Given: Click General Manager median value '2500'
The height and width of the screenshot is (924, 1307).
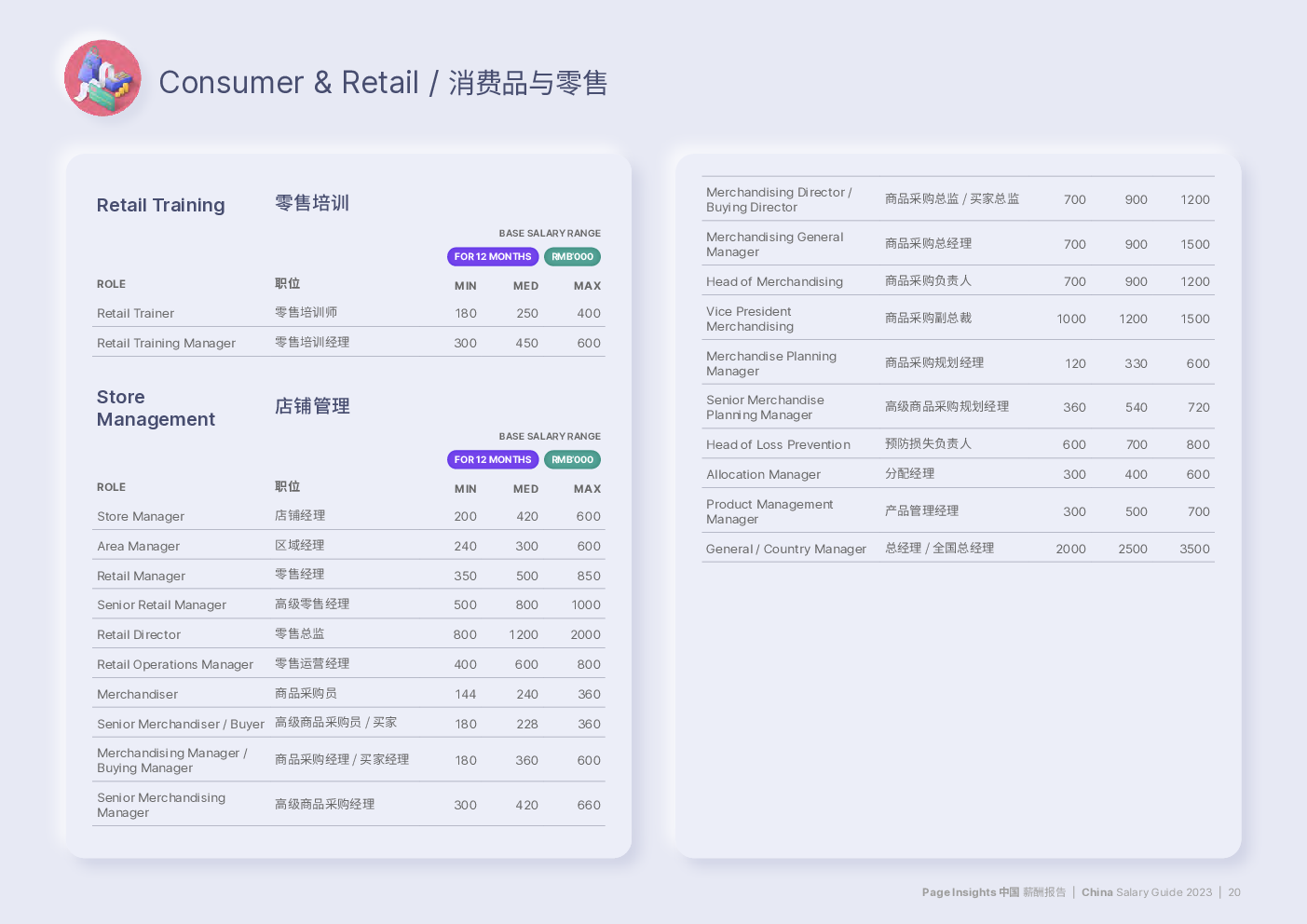Looking at the screenshot, I should (x=1133, y=549).
